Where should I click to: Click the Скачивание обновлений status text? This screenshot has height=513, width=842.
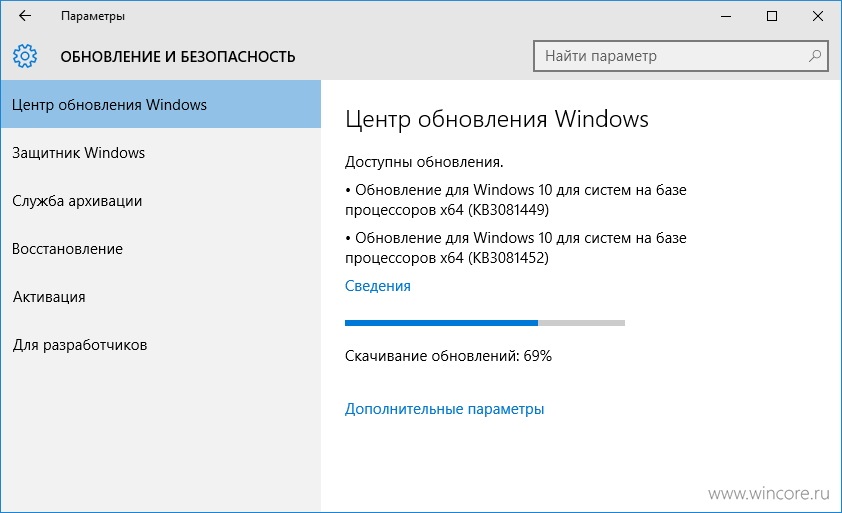tap(448, 356)
